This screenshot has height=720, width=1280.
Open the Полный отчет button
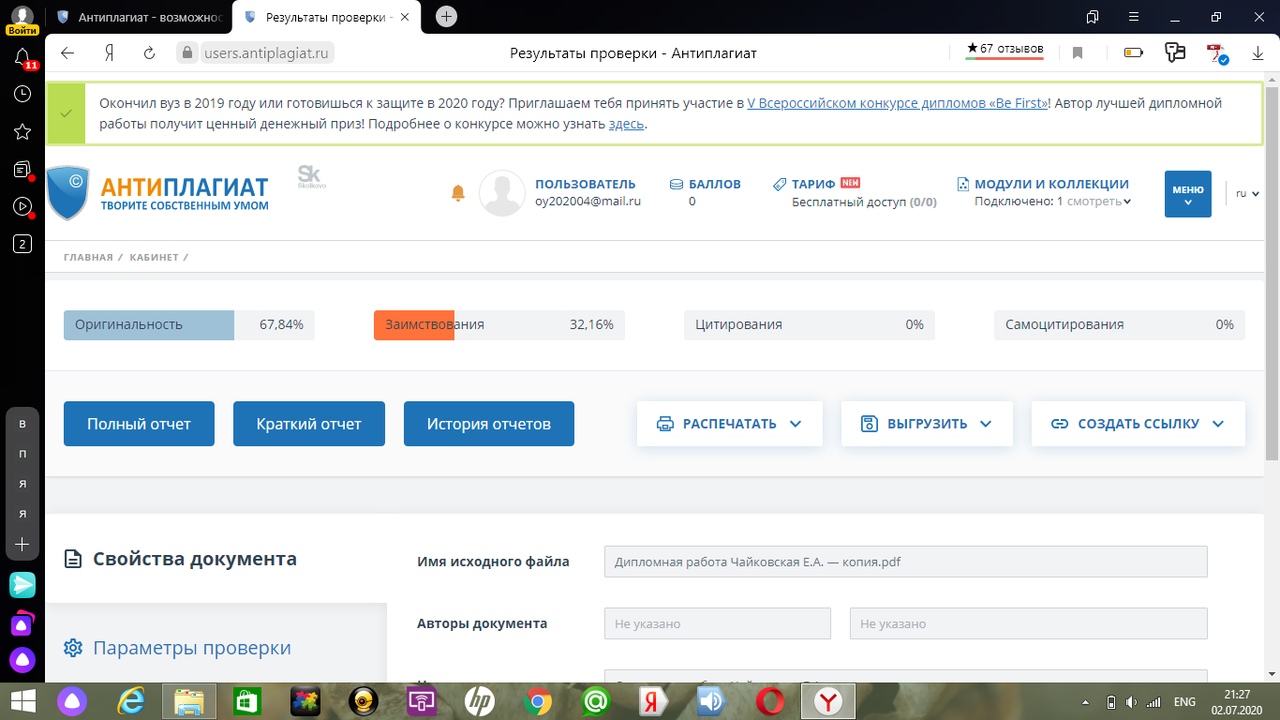tap(140, 424)
